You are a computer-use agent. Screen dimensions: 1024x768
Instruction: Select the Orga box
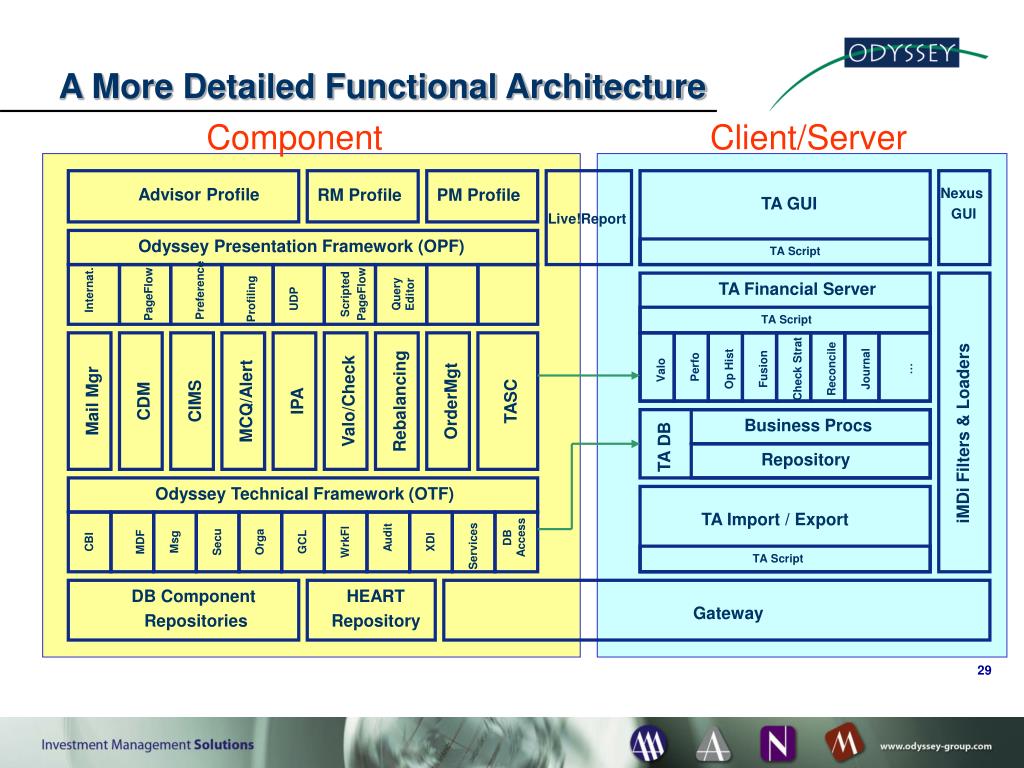[261, 542]
